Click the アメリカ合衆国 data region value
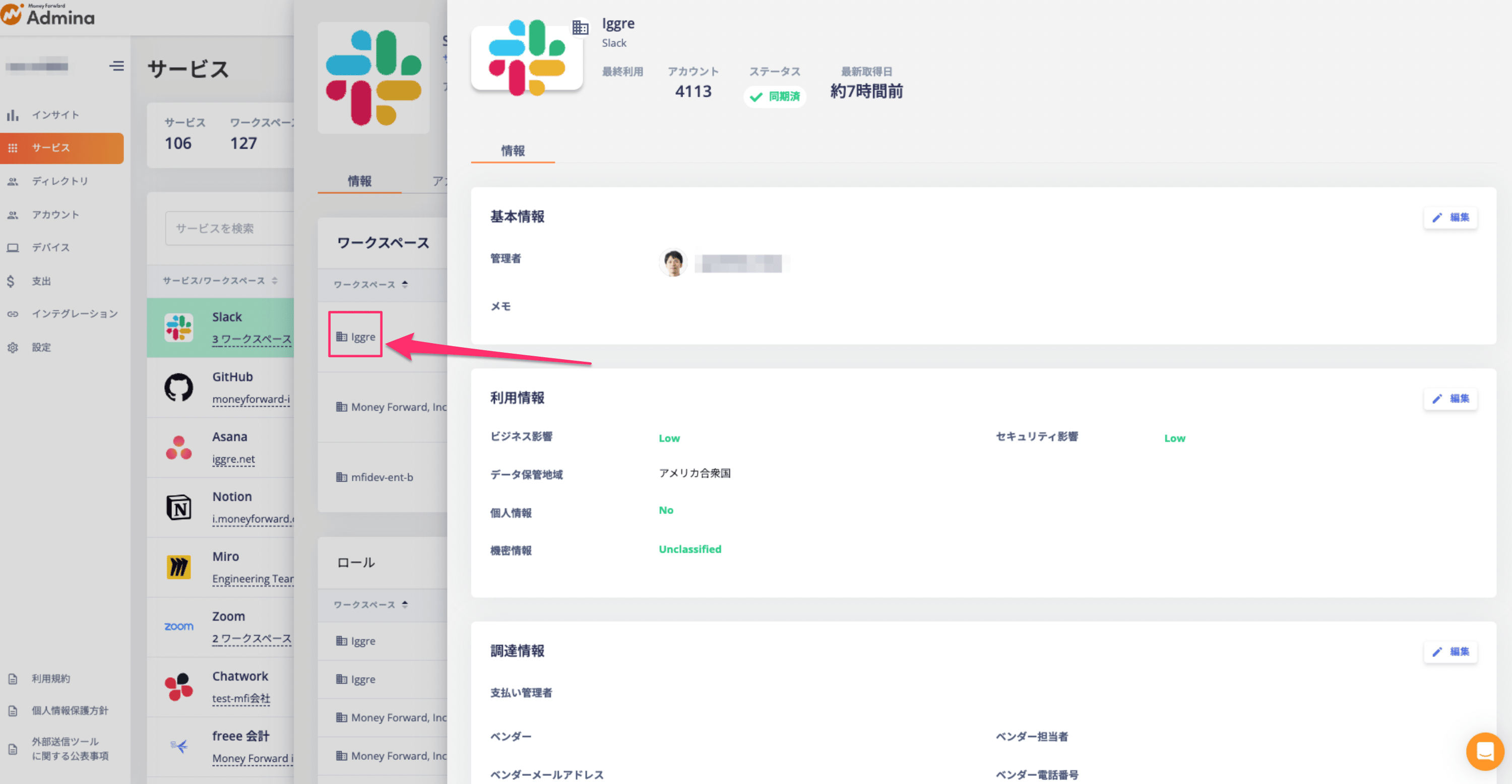Screen dimensions: 1512x784 (695, 474)
